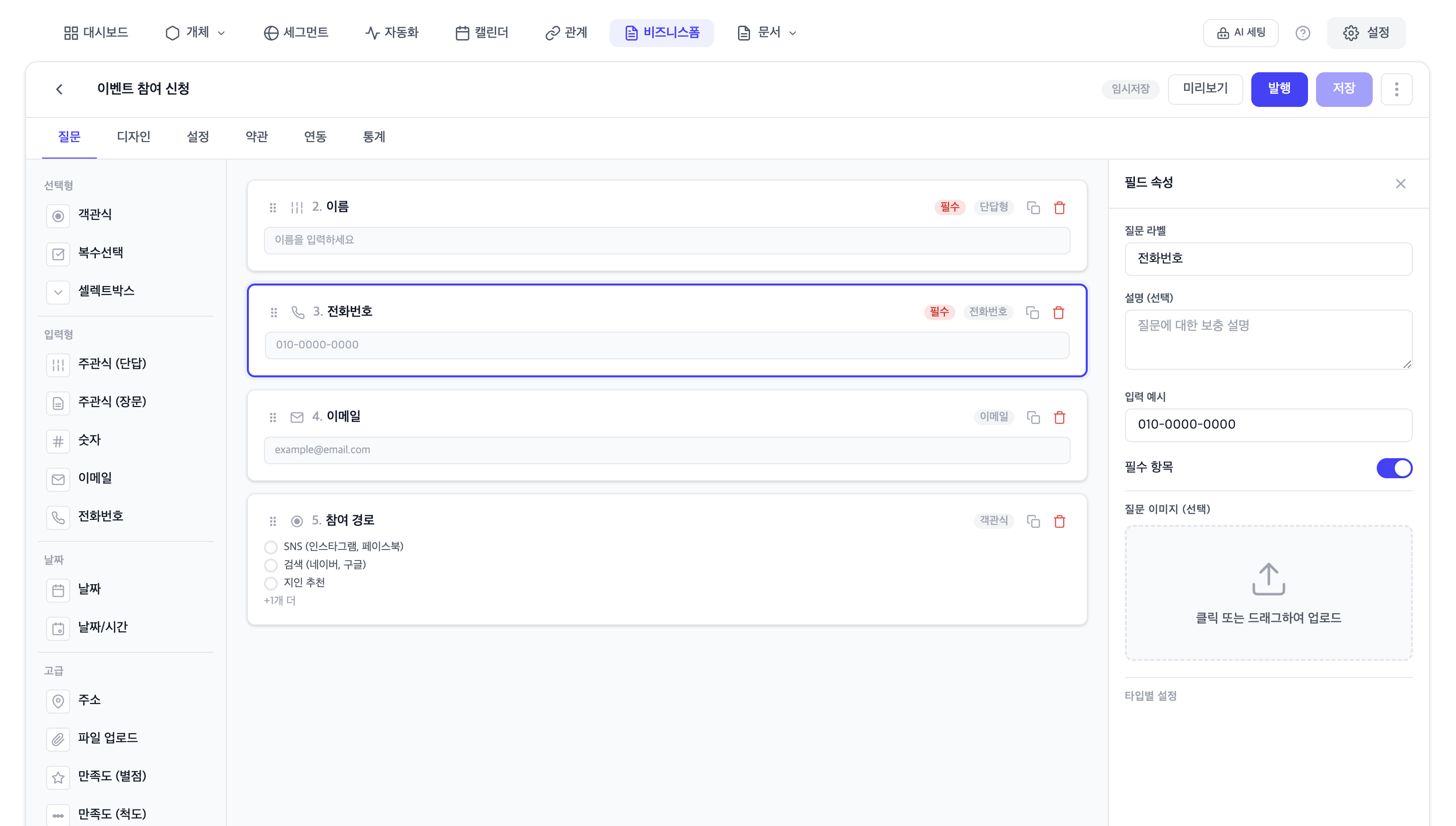Open help via the question mark icon
The image size is (1456, 826).
[1303, 32]
